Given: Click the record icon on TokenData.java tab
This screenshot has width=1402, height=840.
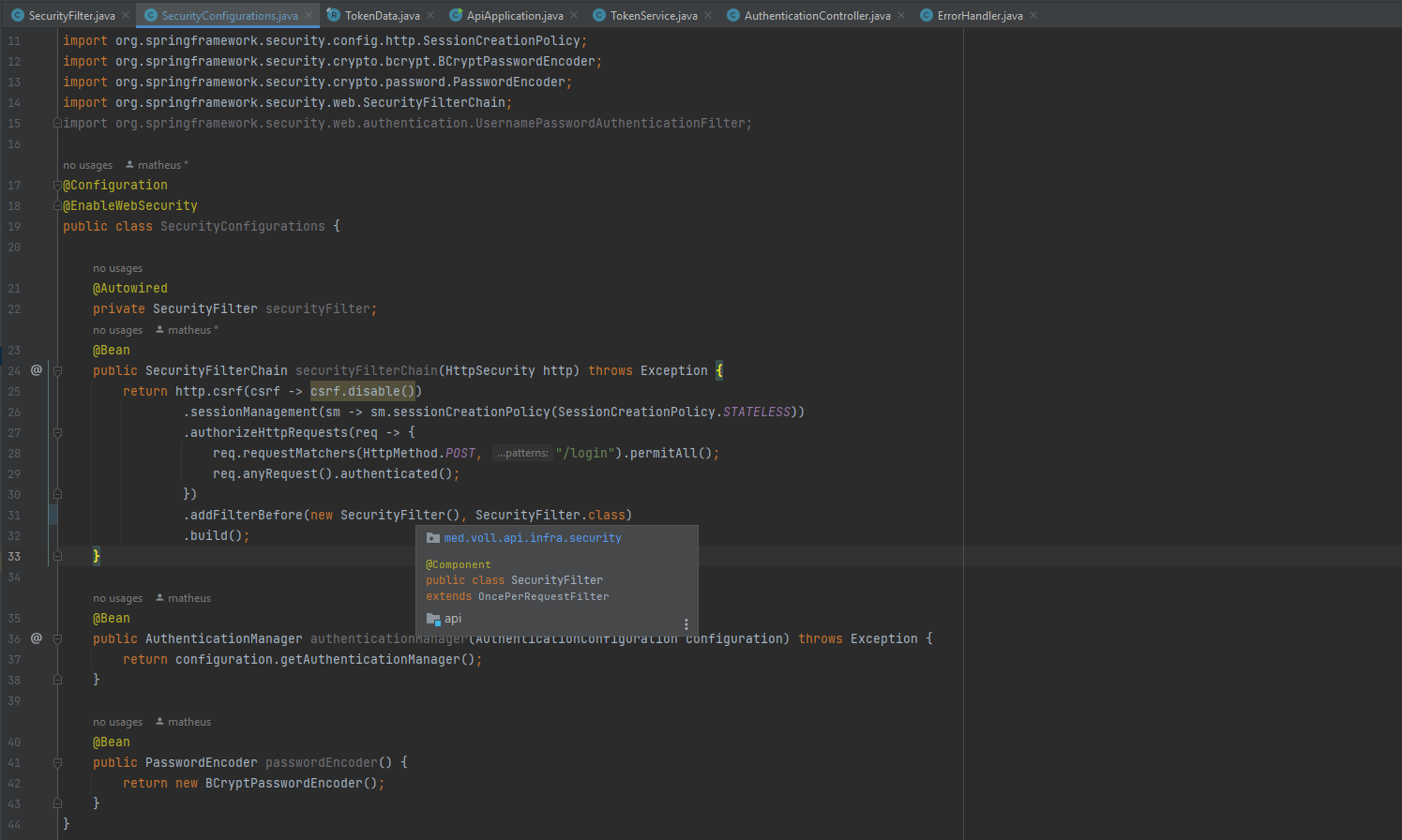Looking at the screenshot, I should pyautogui.click(x=333, y=16).
